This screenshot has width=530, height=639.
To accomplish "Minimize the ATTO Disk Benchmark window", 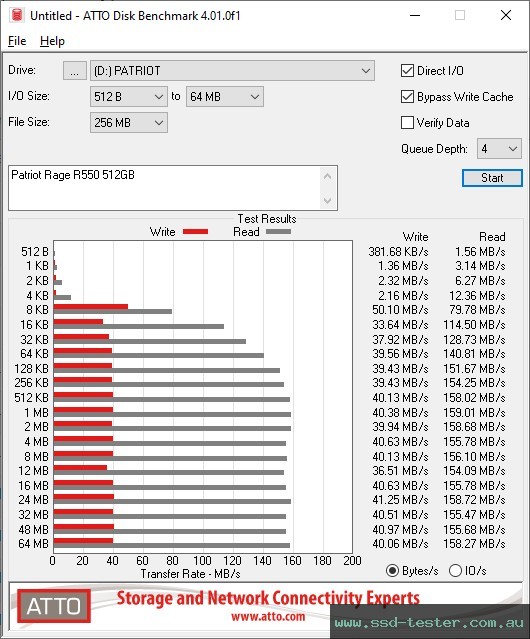I will 415,15.
